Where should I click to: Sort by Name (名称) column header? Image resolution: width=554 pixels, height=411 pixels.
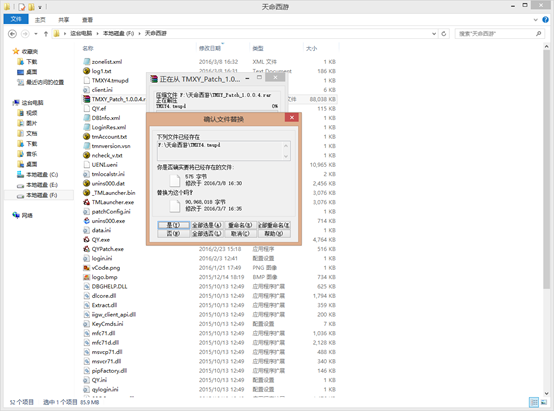[88, 48]
